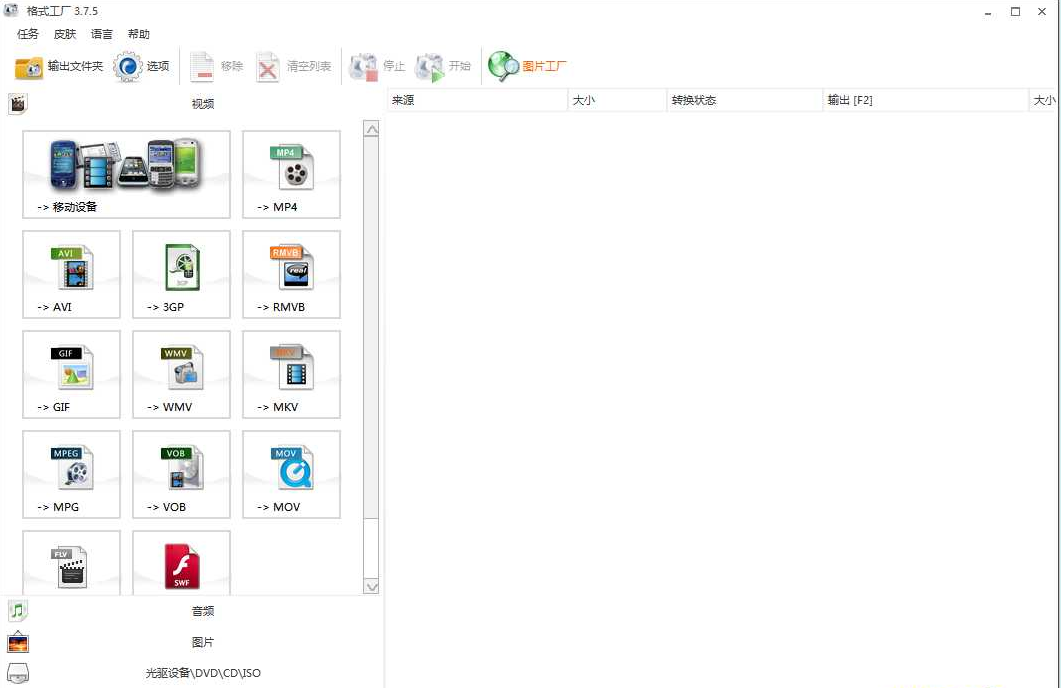
Task: Open 选项 options settings
Action: 142,67
